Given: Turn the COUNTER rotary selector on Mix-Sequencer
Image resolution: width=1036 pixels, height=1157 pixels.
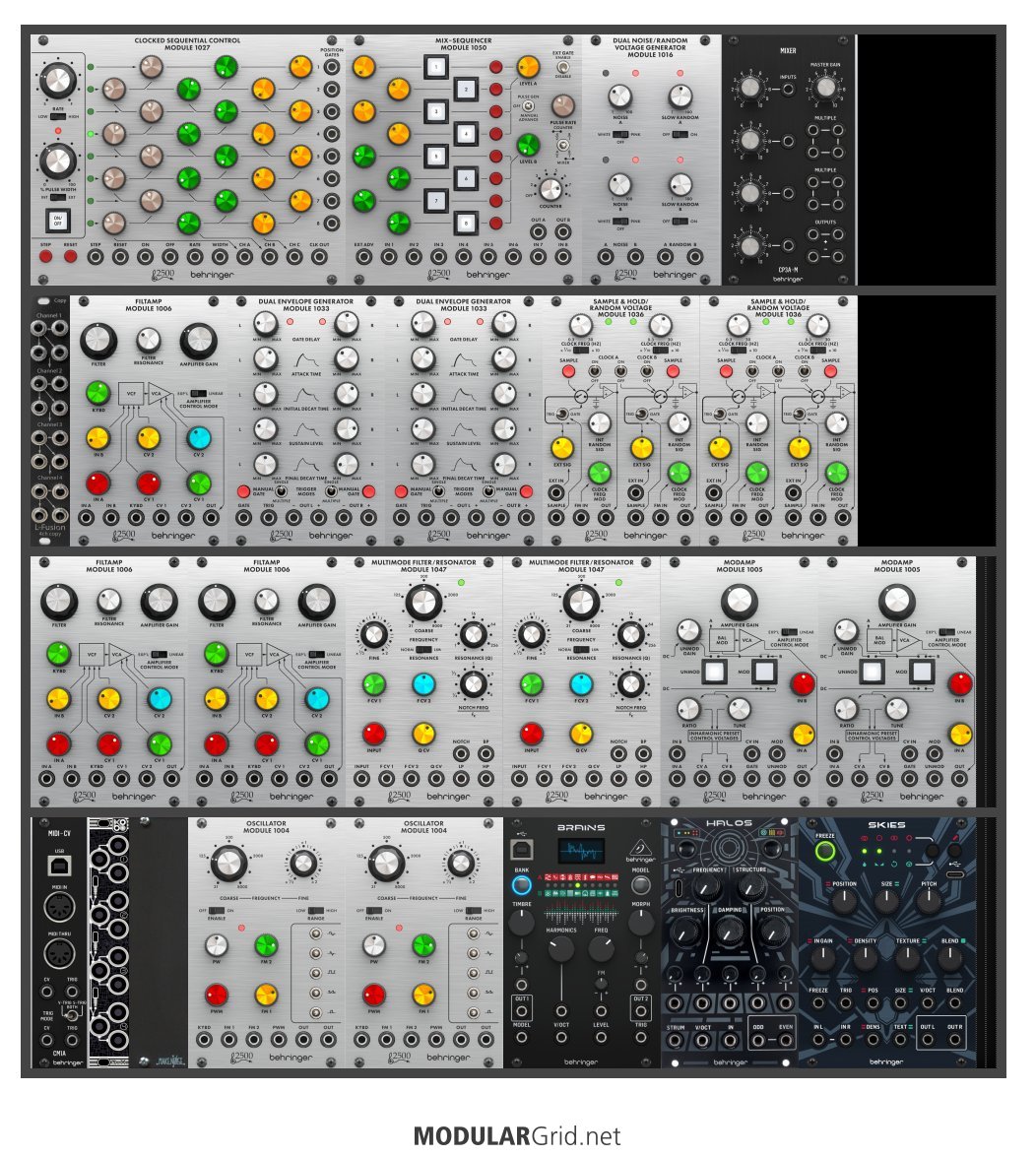Looking at the screenshot, I should pyautogui.click(x=550, y=189).
